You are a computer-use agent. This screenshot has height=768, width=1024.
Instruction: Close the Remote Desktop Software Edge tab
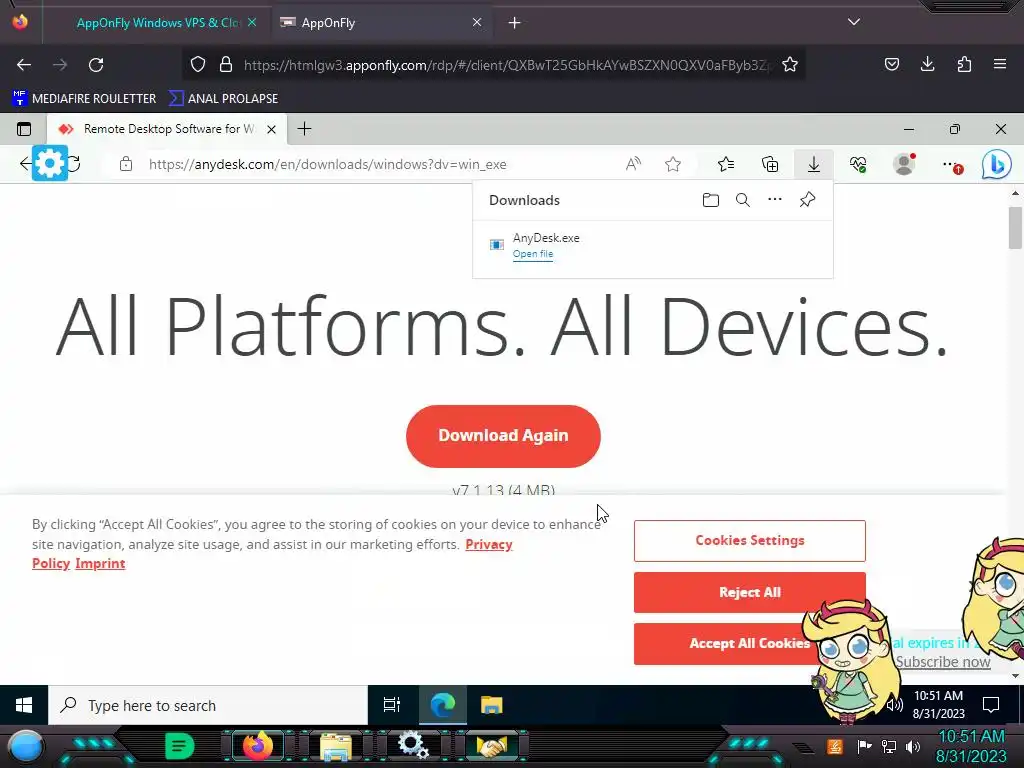[272, 129]
